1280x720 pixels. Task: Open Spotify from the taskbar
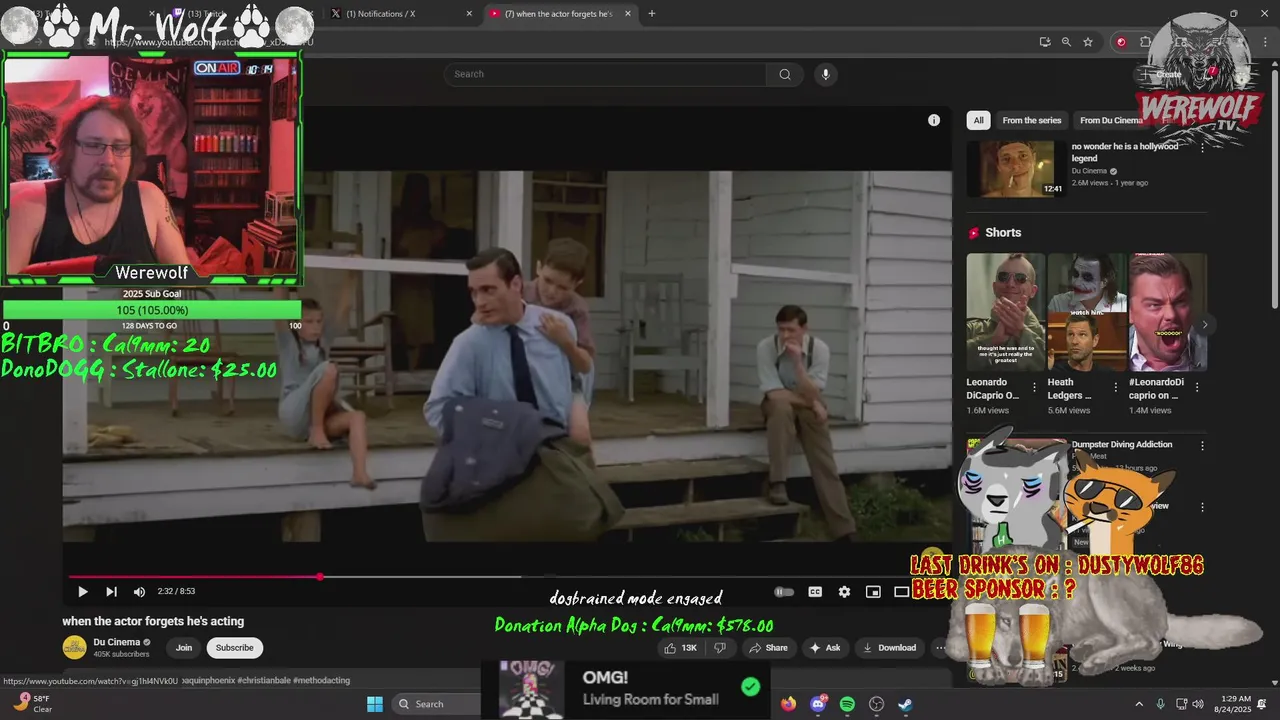click(847, 704)
